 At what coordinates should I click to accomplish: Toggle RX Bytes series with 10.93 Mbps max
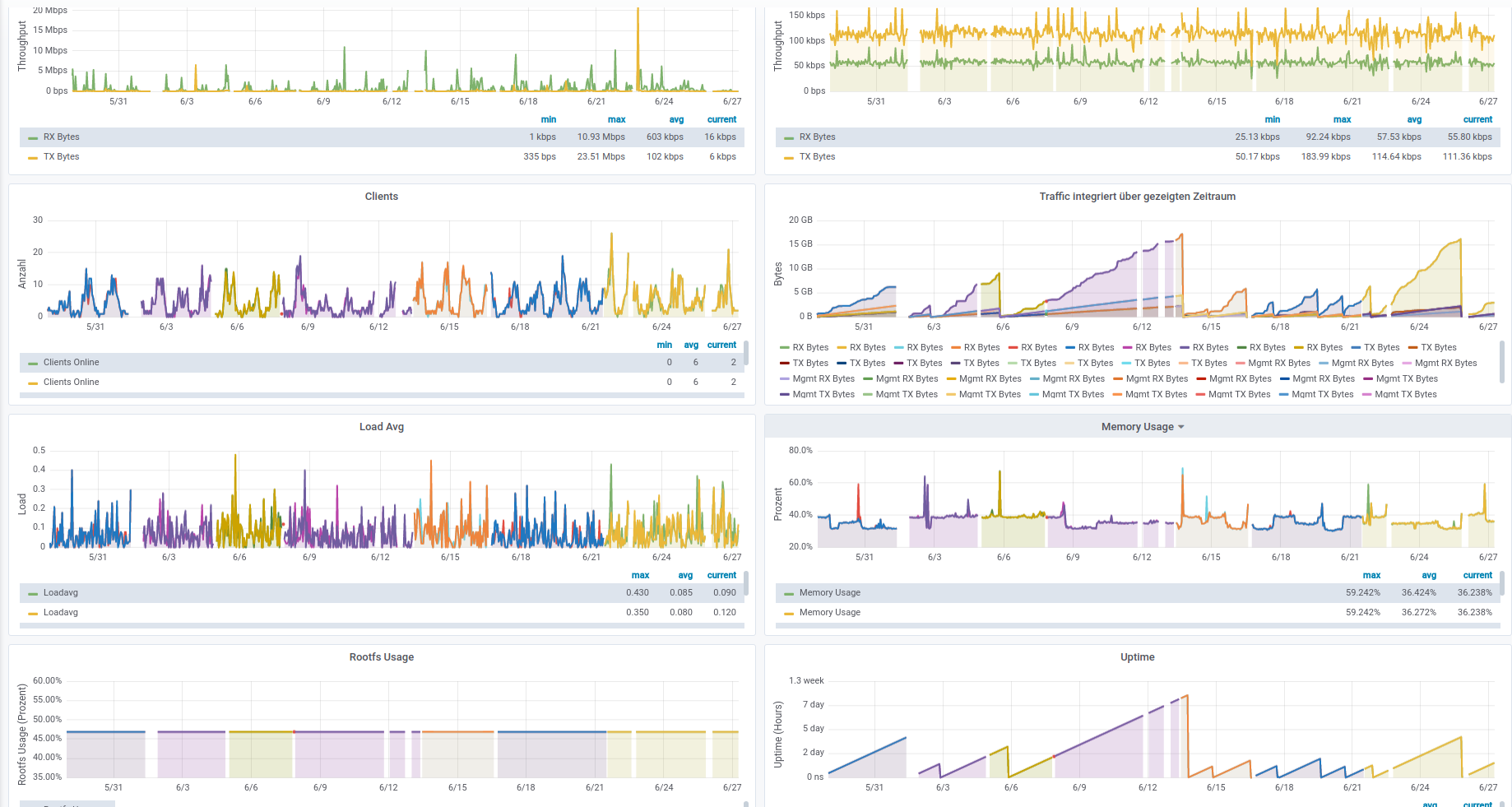(x=62, y=137)
